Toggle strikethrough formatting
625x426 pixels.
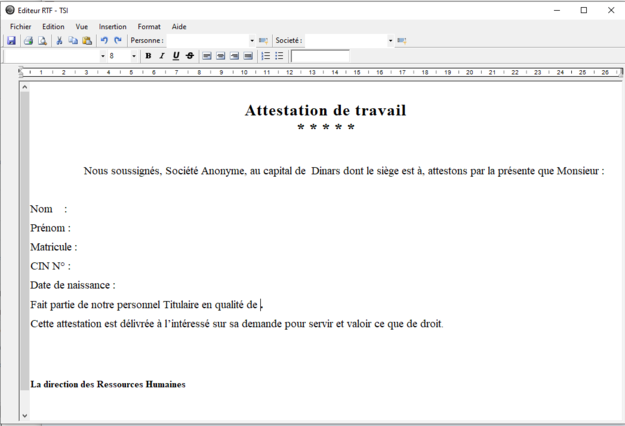click(x=190, y=56)
